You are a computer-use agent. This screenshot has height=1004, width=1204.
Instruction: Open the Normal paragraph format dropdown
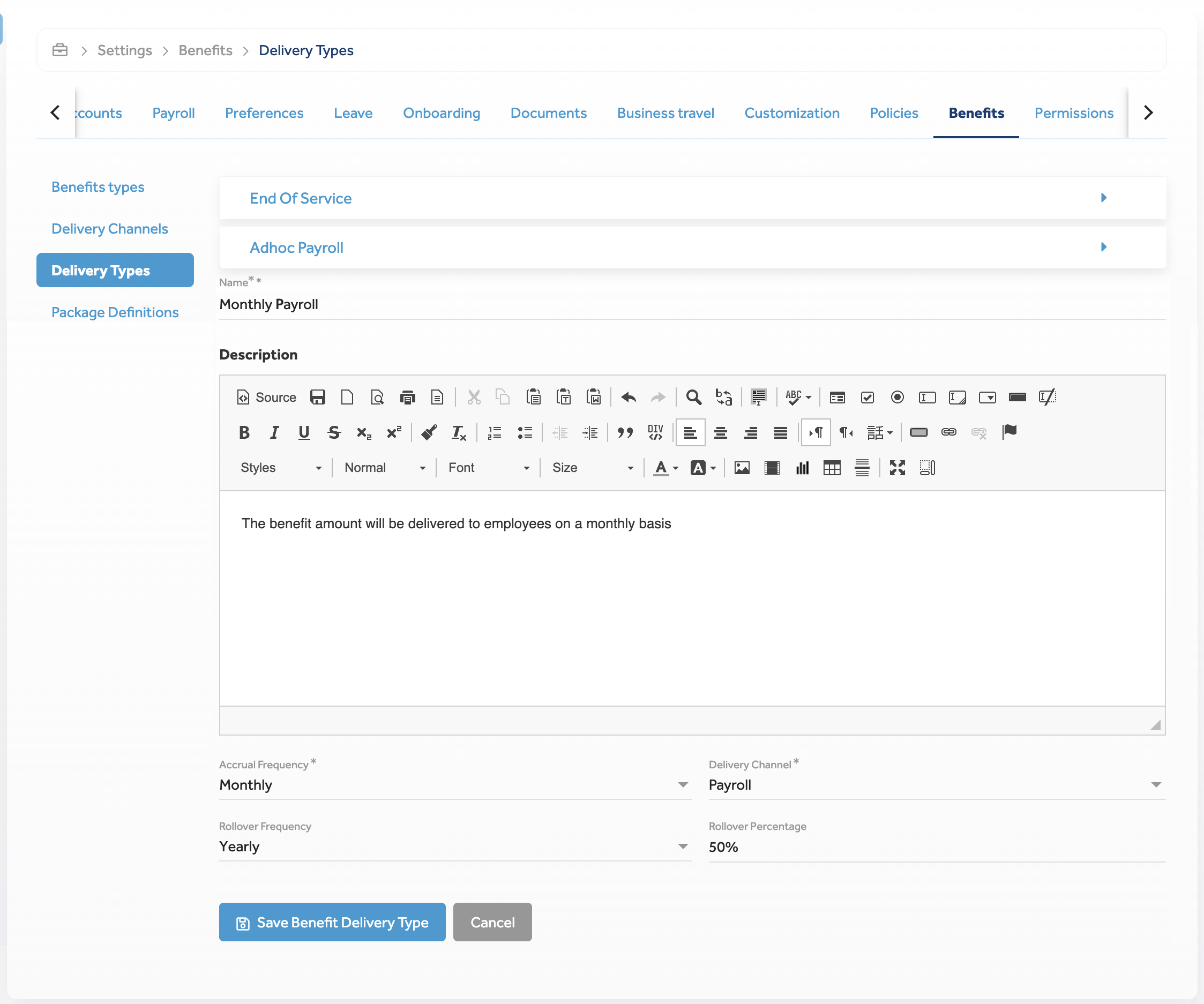385,468
